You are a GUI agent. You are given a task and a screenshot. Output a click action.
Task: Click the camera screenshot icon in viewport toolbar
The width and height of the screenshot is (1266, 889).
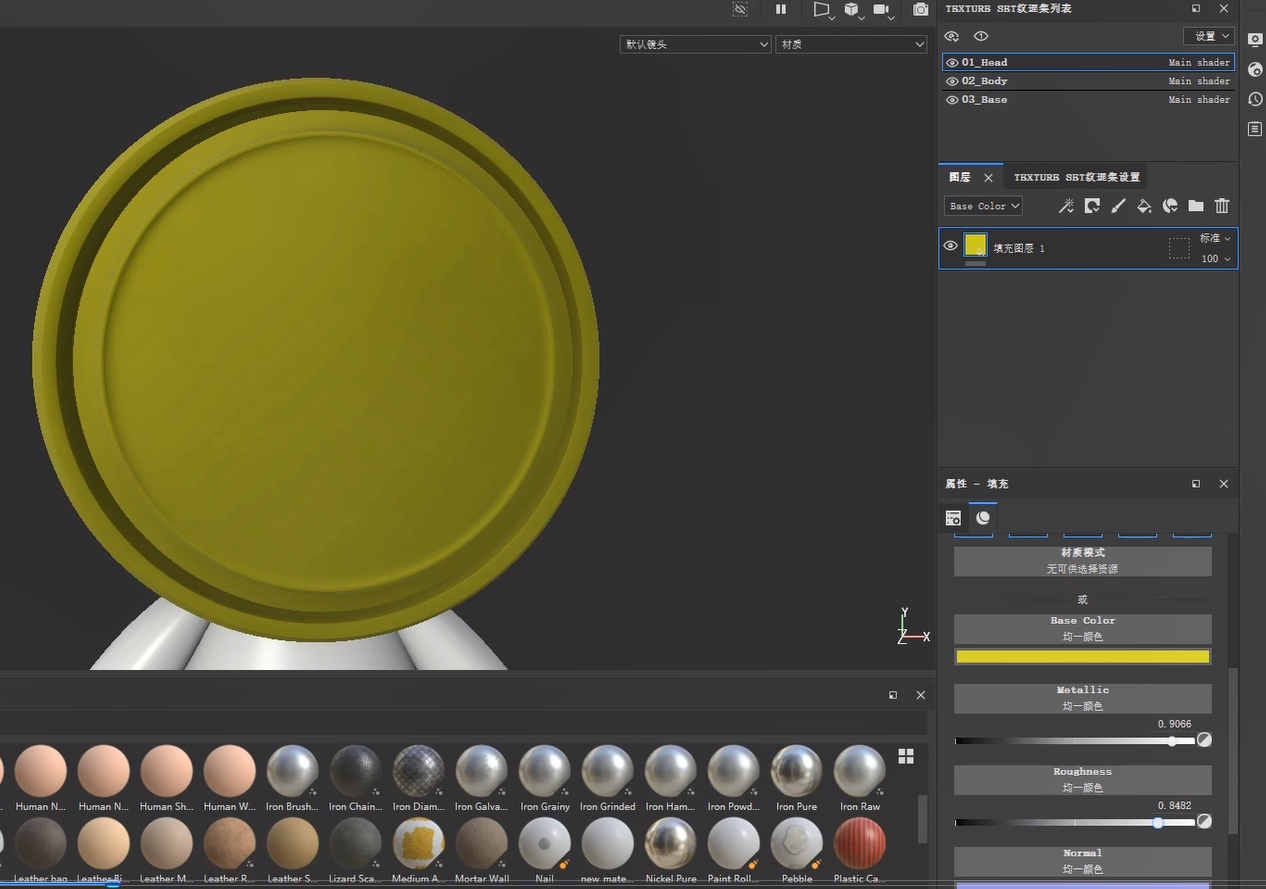920,10
